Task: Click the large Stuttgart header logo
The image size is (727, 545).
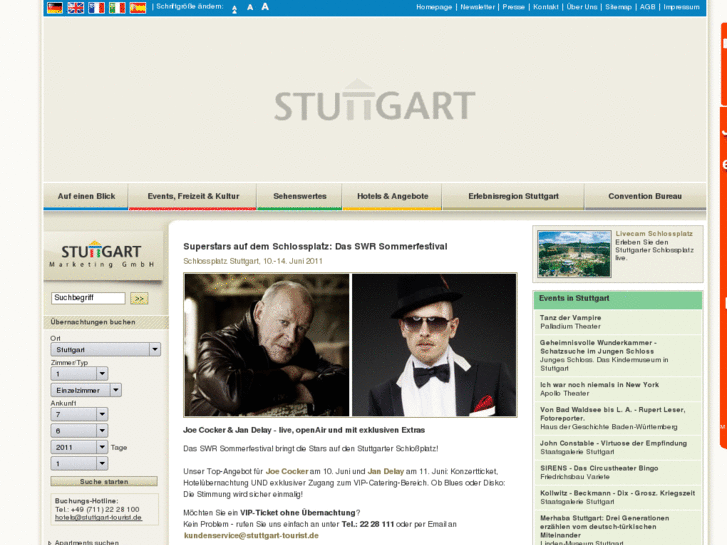Action: click(375, 101)
